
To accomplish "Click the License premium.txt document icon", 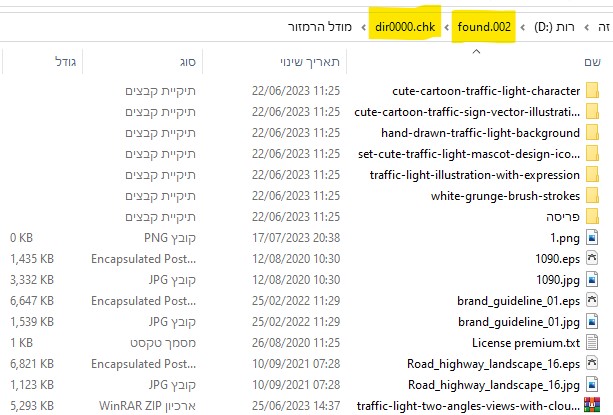I will click(592, 342).
